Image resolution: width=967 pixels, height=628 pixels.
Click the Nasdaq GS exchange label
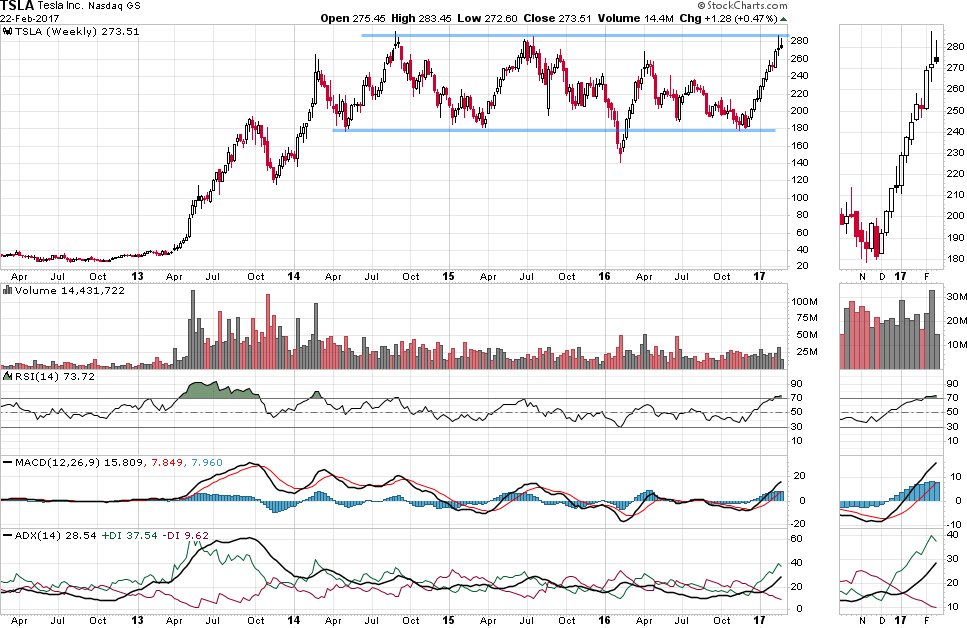tap(117, 6)
